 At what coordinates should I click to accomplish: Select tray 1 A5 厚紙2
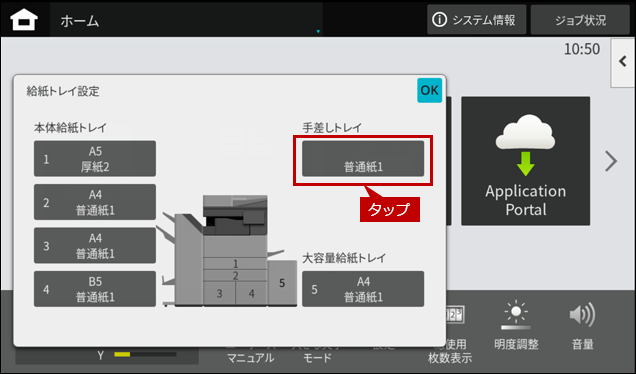pos(95,159)
